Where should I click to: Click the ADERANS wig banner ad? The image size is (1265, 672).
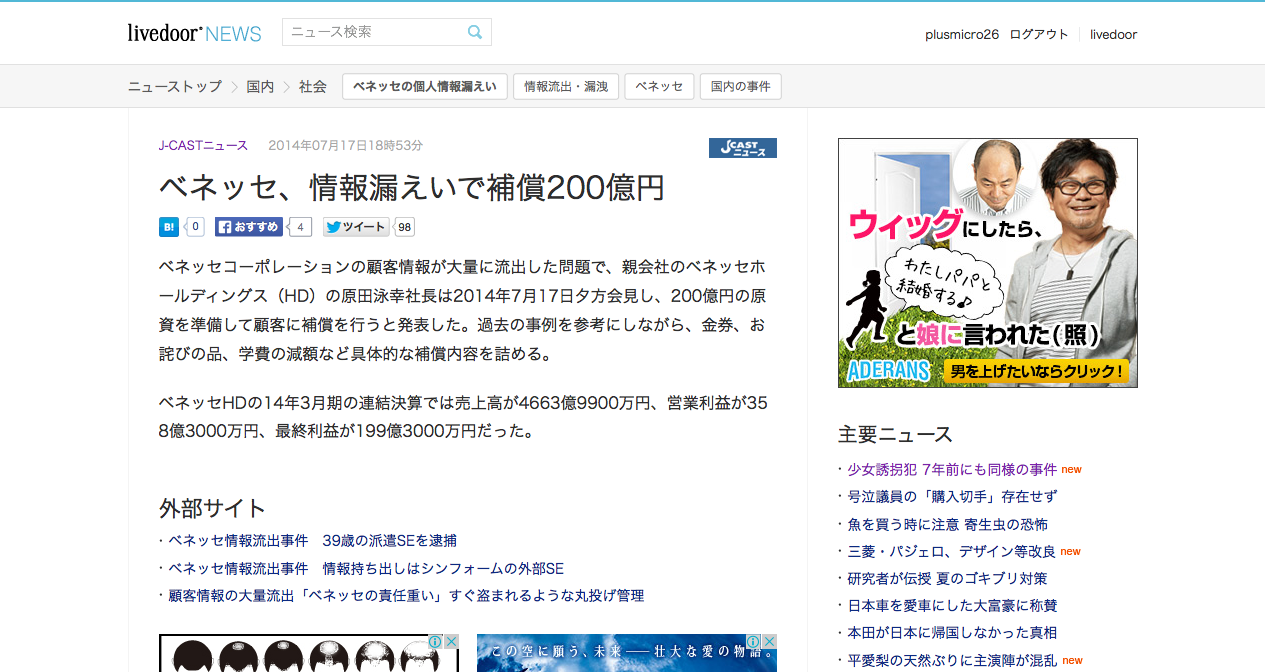[988, 263]
